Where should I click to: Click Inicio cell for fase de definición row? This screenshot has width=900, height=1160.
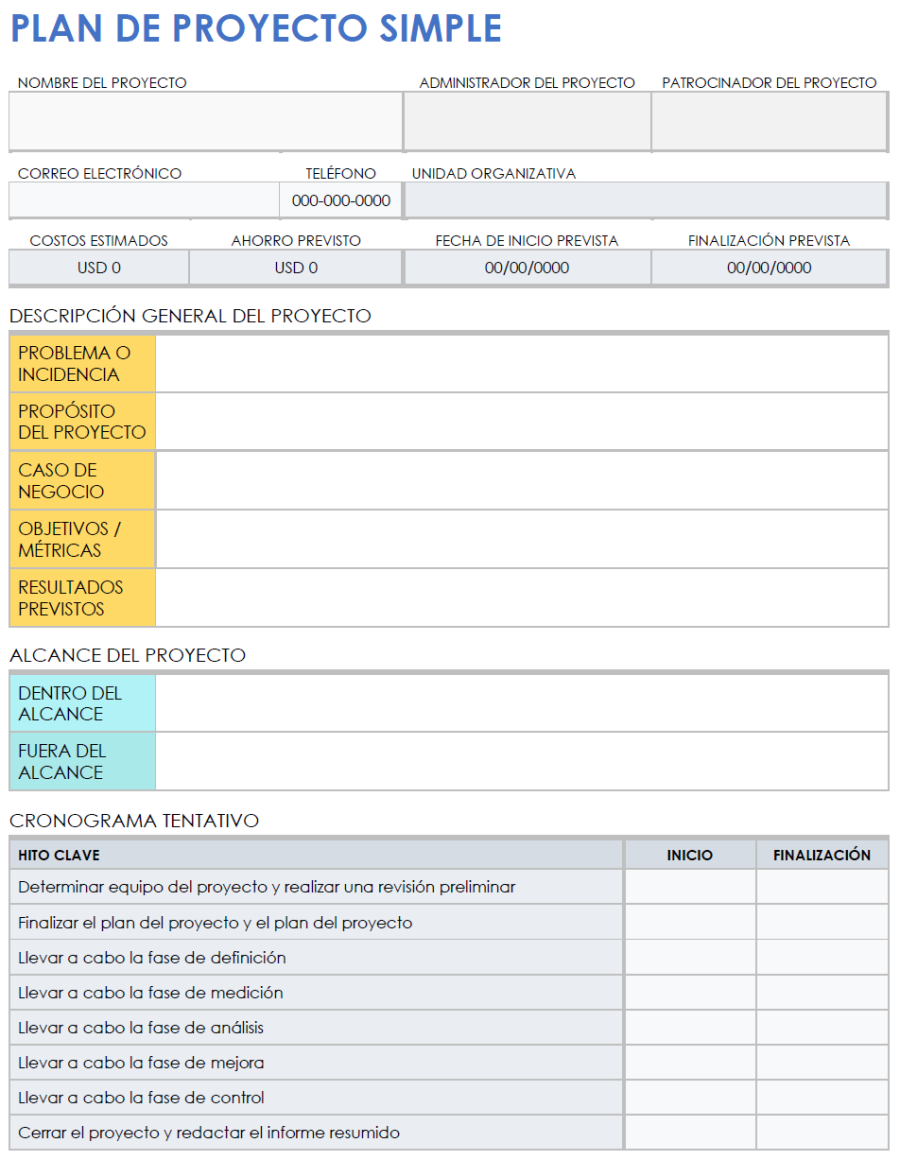point(689,957)
